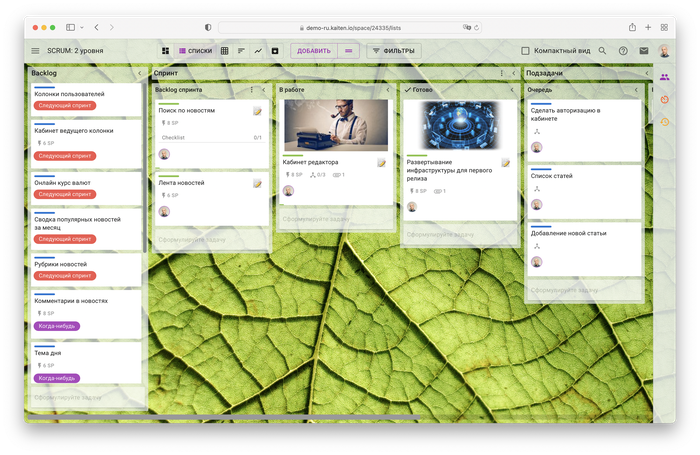Open the ФИЛЬТРЫ button

(x=394, y=50)
